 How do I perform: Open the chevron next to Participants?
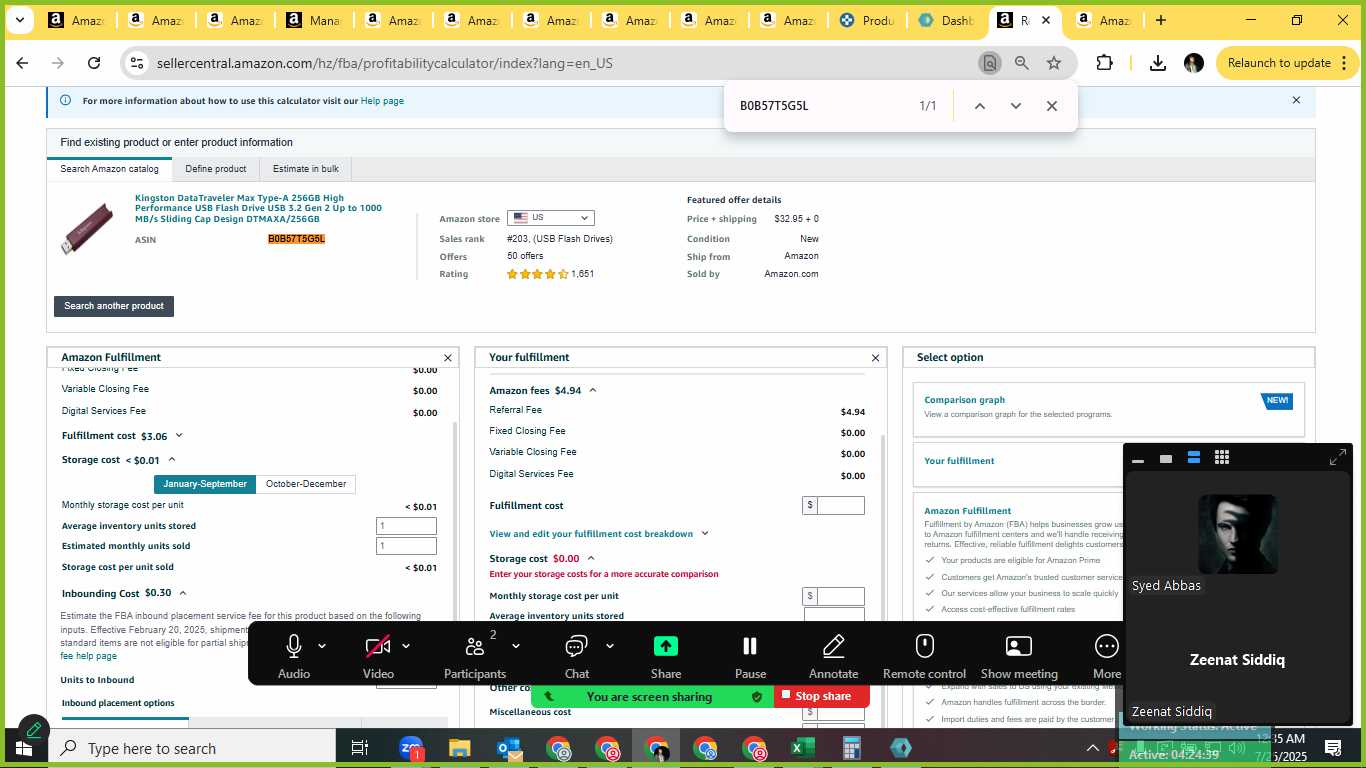point(516,646)
